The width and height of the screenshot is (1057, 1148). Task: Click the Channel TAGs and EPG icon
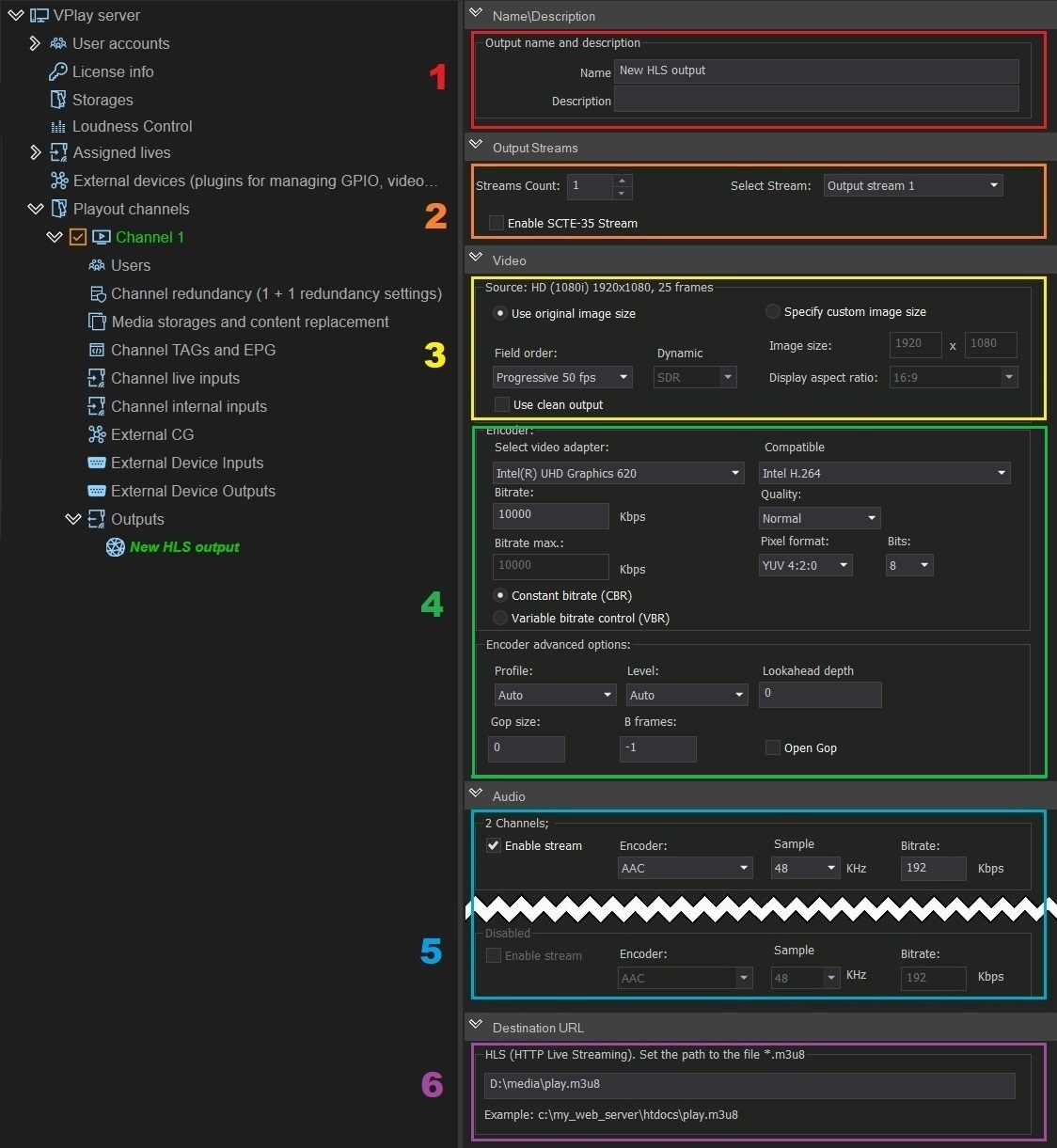[96, 350]
